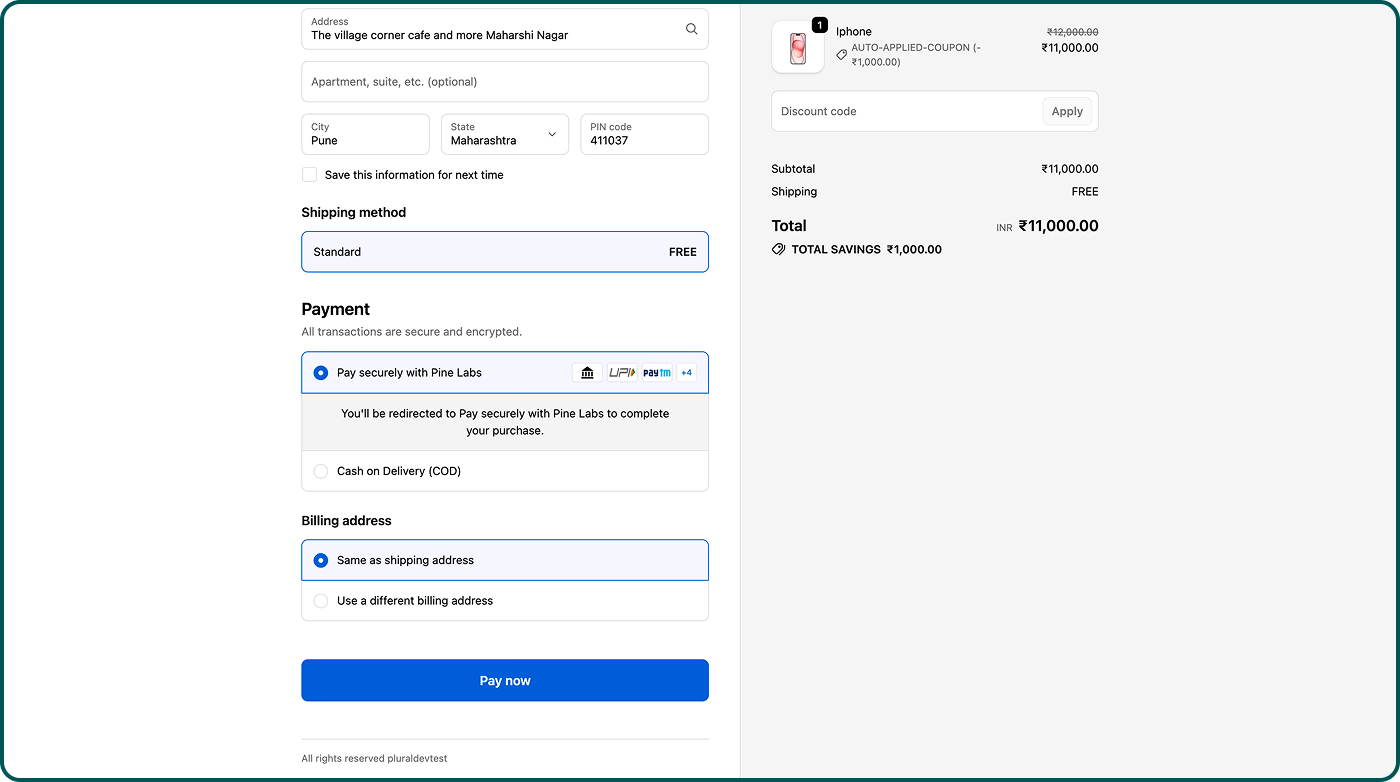Click the Payment section heading
Screen dimensions: 1400x782
(336, 309)
